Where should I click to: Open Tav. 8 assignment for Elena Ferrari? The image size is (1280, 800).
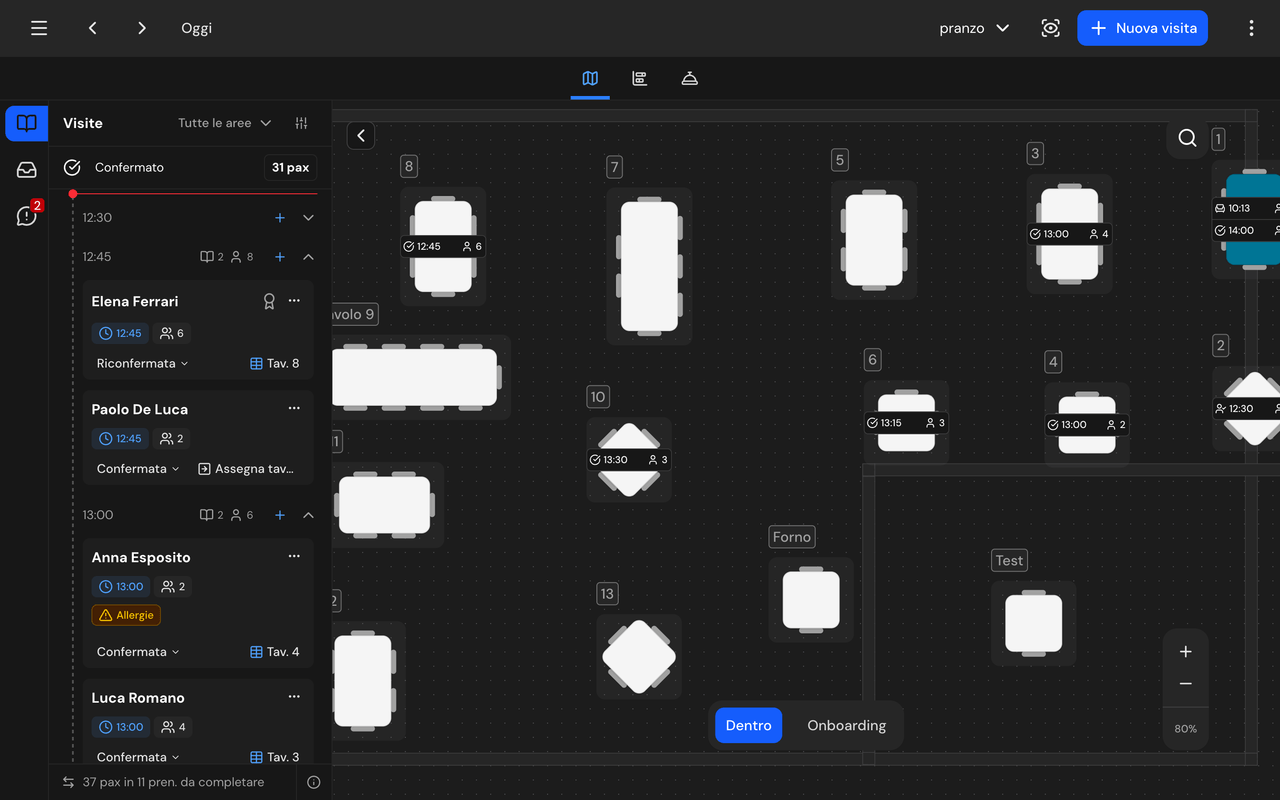tap(275, 363)
